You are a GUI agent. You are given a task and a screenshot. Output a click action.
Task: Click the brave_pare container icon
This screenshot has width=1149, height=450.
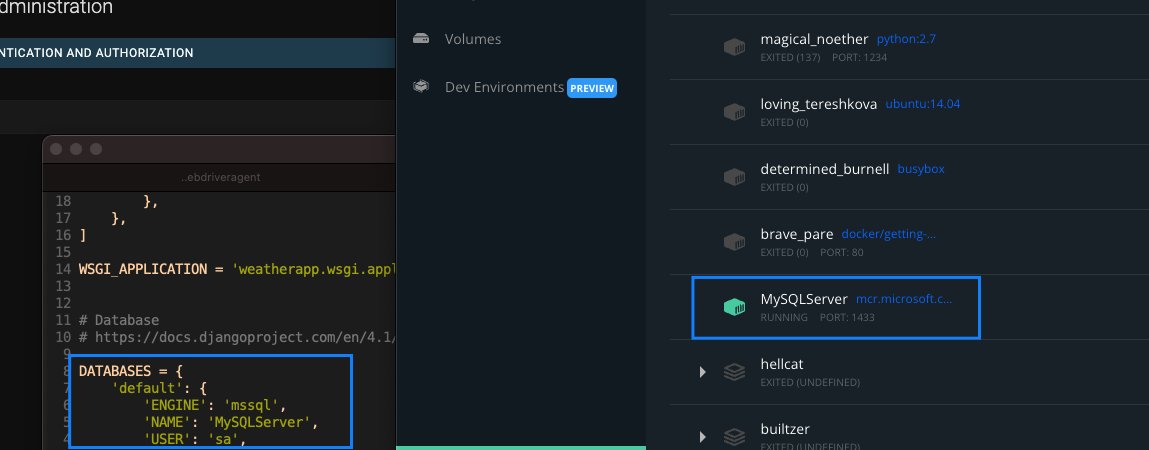point(734,242)
